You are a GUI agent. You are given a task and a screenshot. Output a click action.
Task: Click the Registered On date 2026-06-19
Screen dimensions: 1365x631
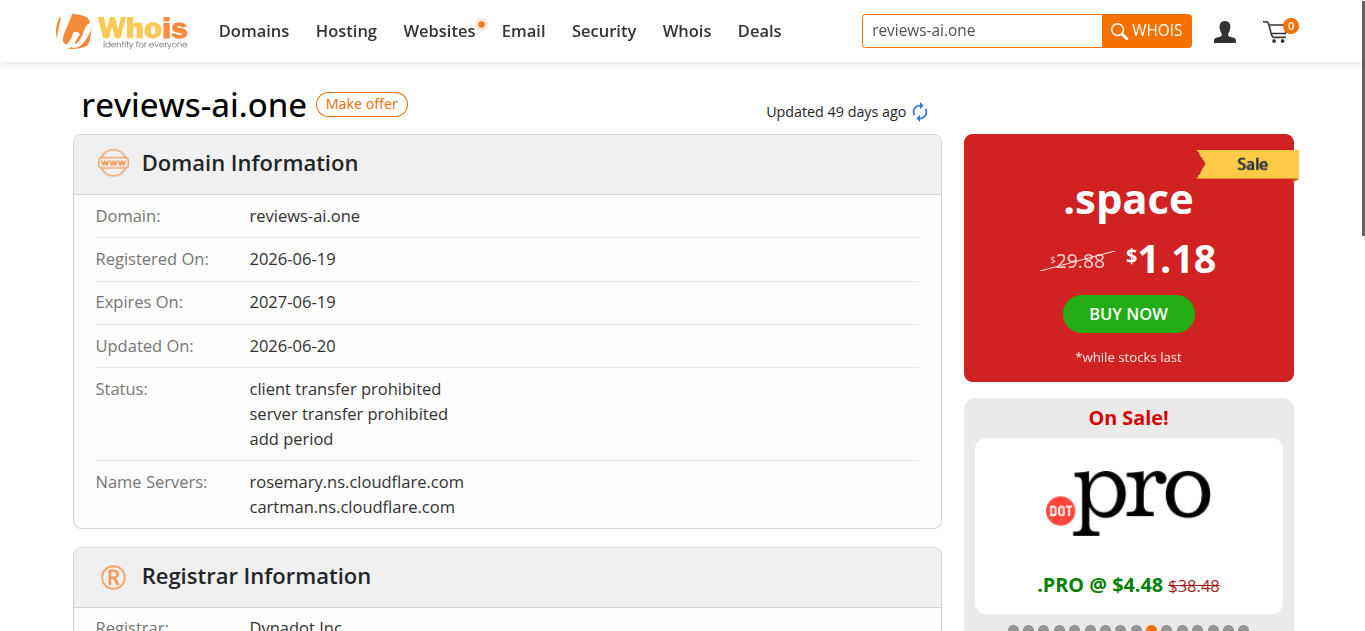pyautogui.click(x=293, y=259)
